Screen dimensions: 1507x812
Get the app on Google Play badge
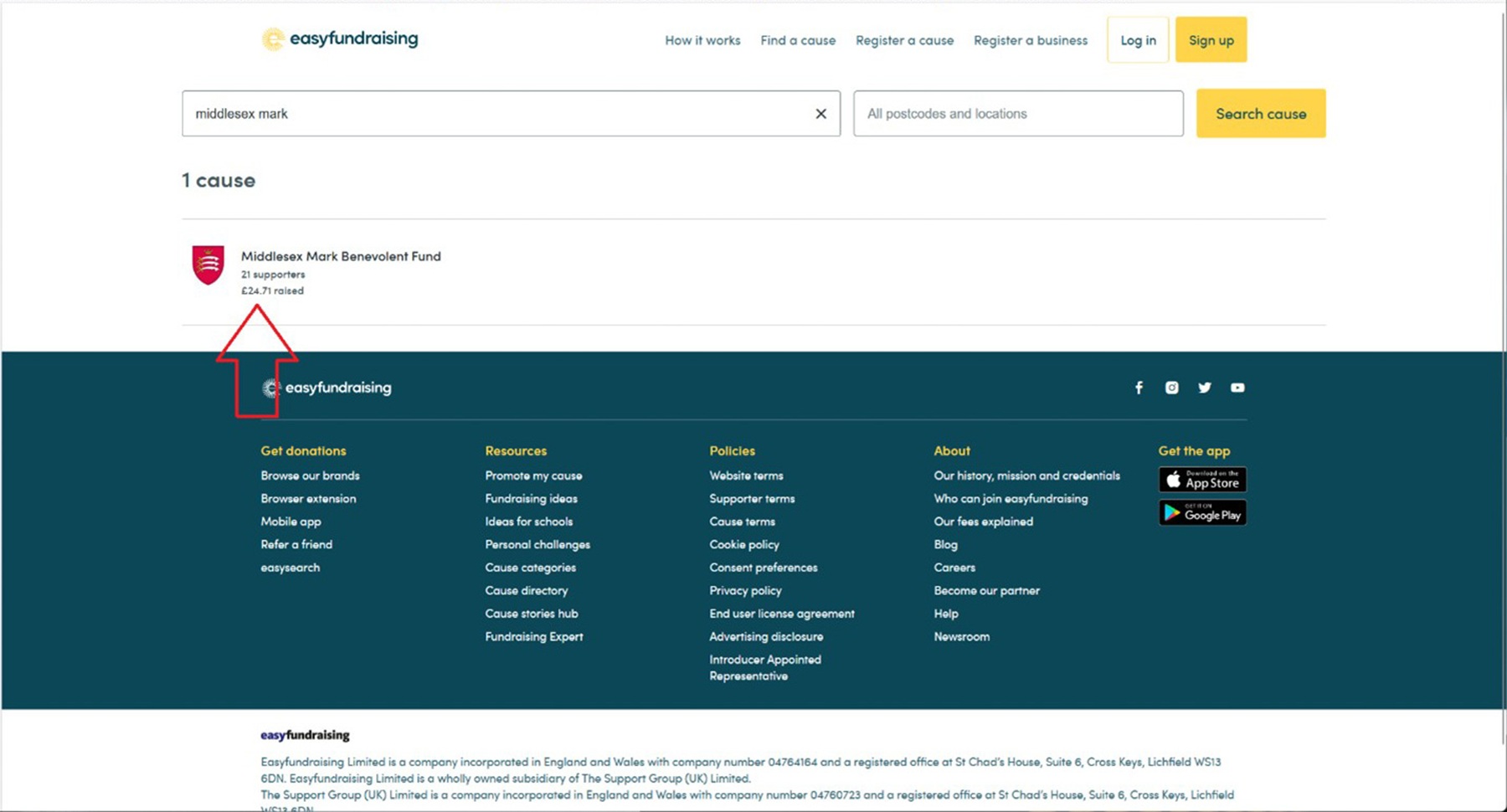[x=1202, y=512]
